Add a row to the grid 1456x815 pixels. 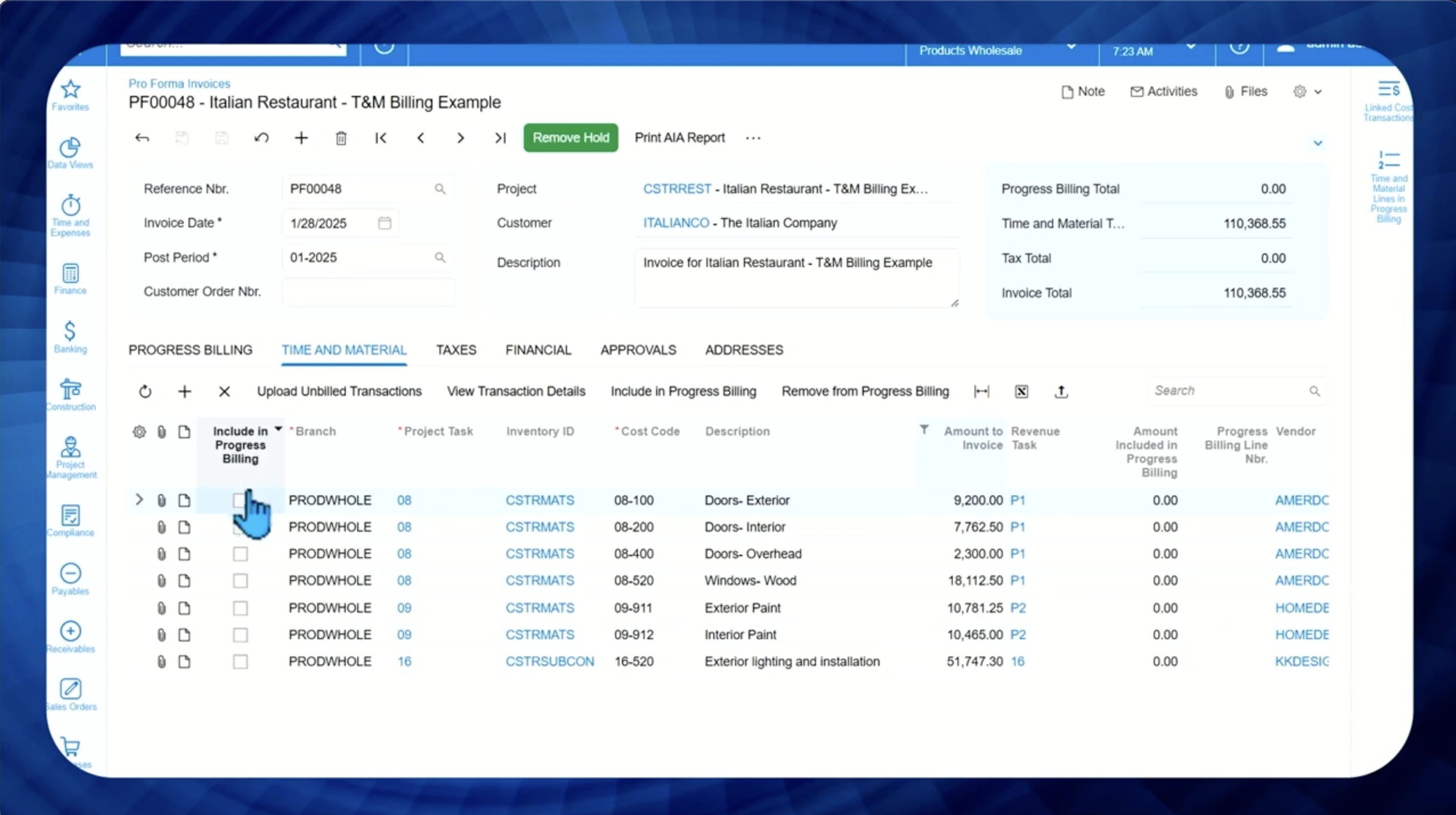tap(184, 392)
